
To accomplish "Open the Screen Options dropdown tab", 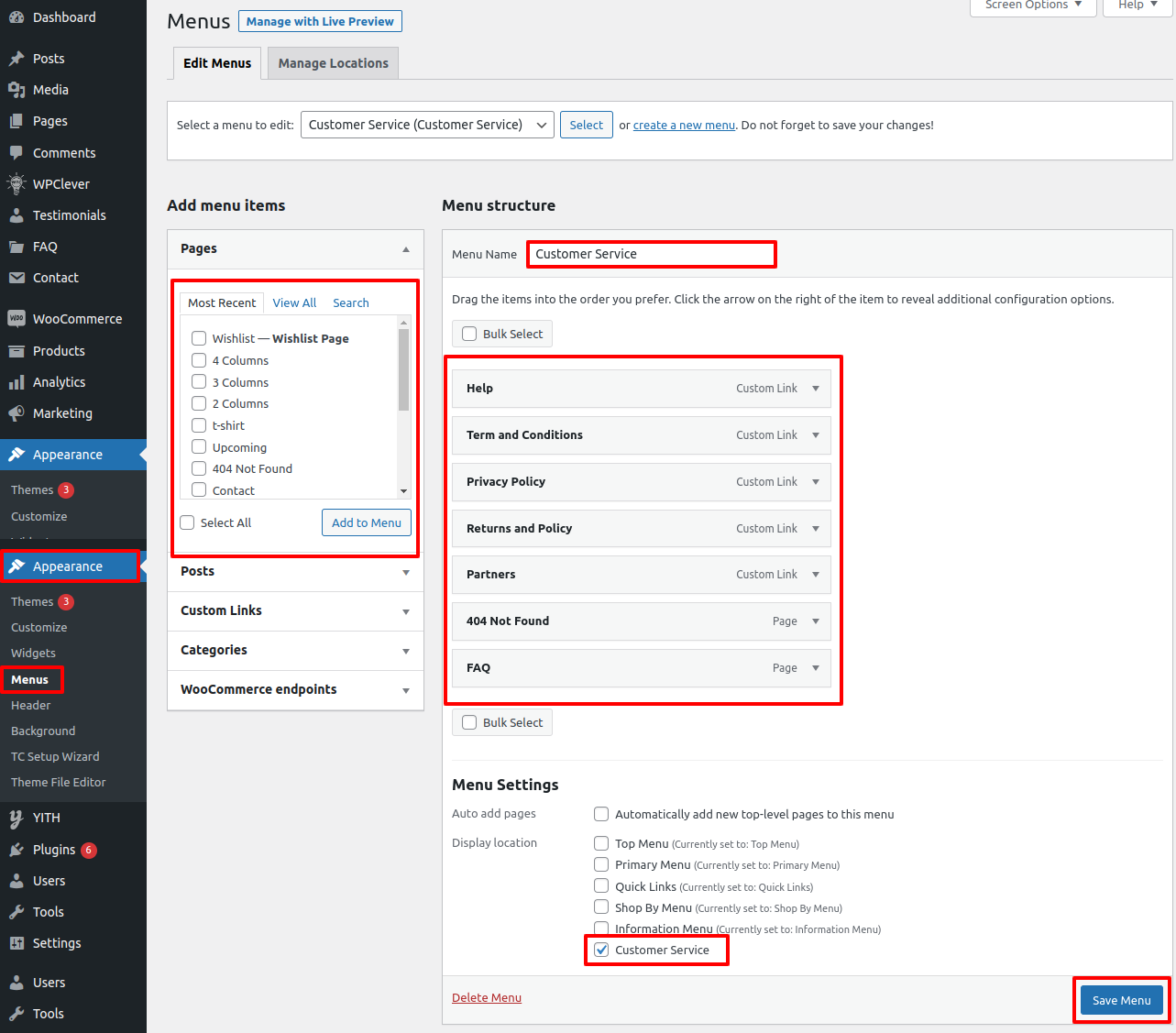I will click(1033, 5).
